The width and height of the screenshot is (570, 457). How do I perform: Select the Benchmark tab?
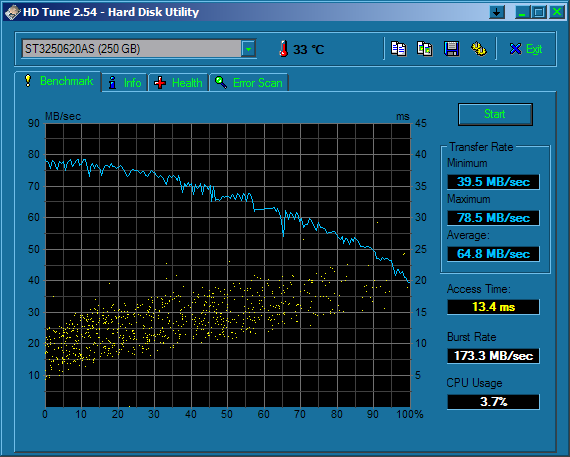pos(58,81)
